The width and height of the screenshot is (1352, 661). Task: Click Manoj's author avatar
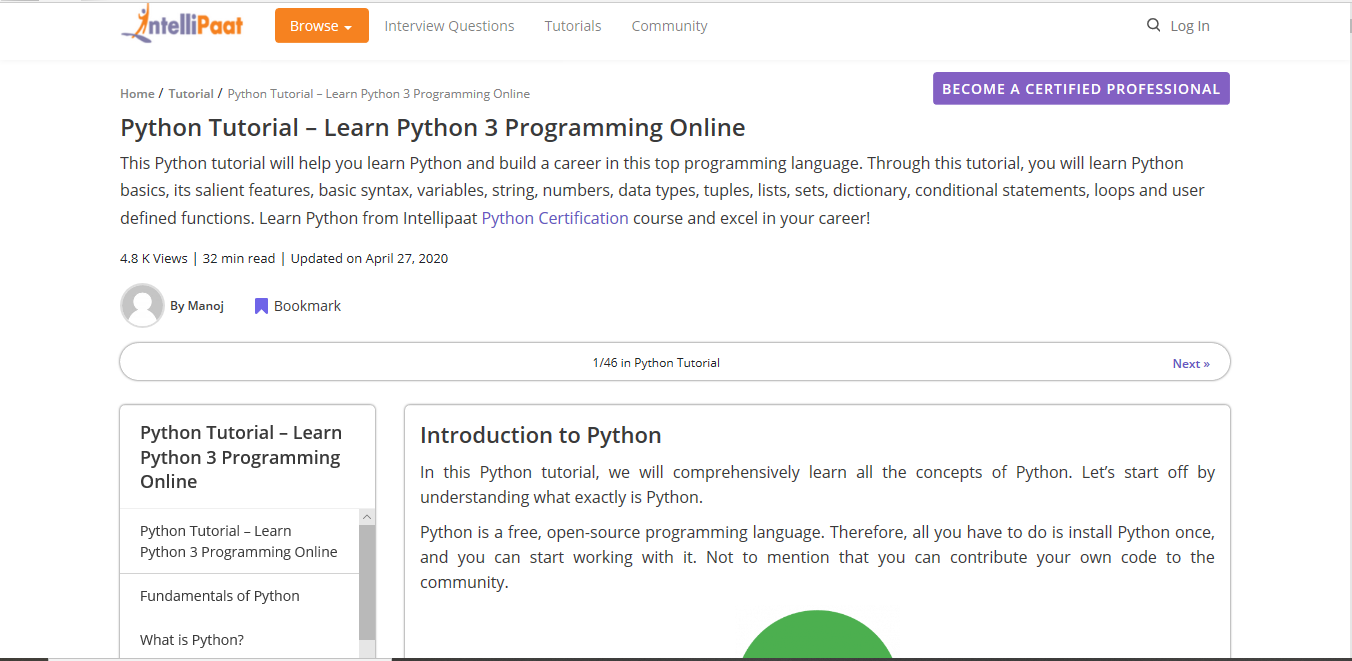pyautogui.click(x=142, y=305)
